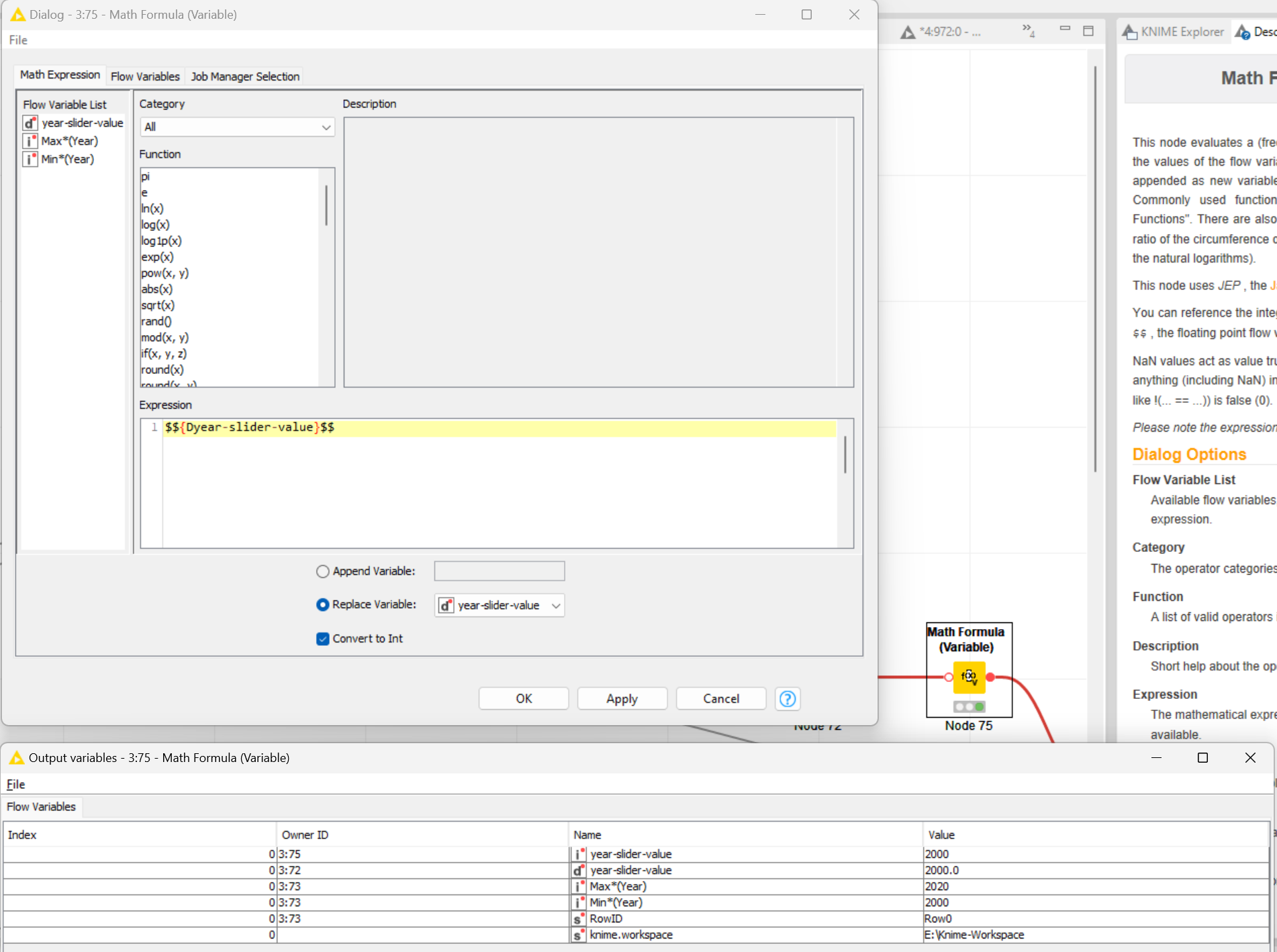1277x952 pixels.
Task: Click the Row0 value cell
Action: [x=1096, y=918]
